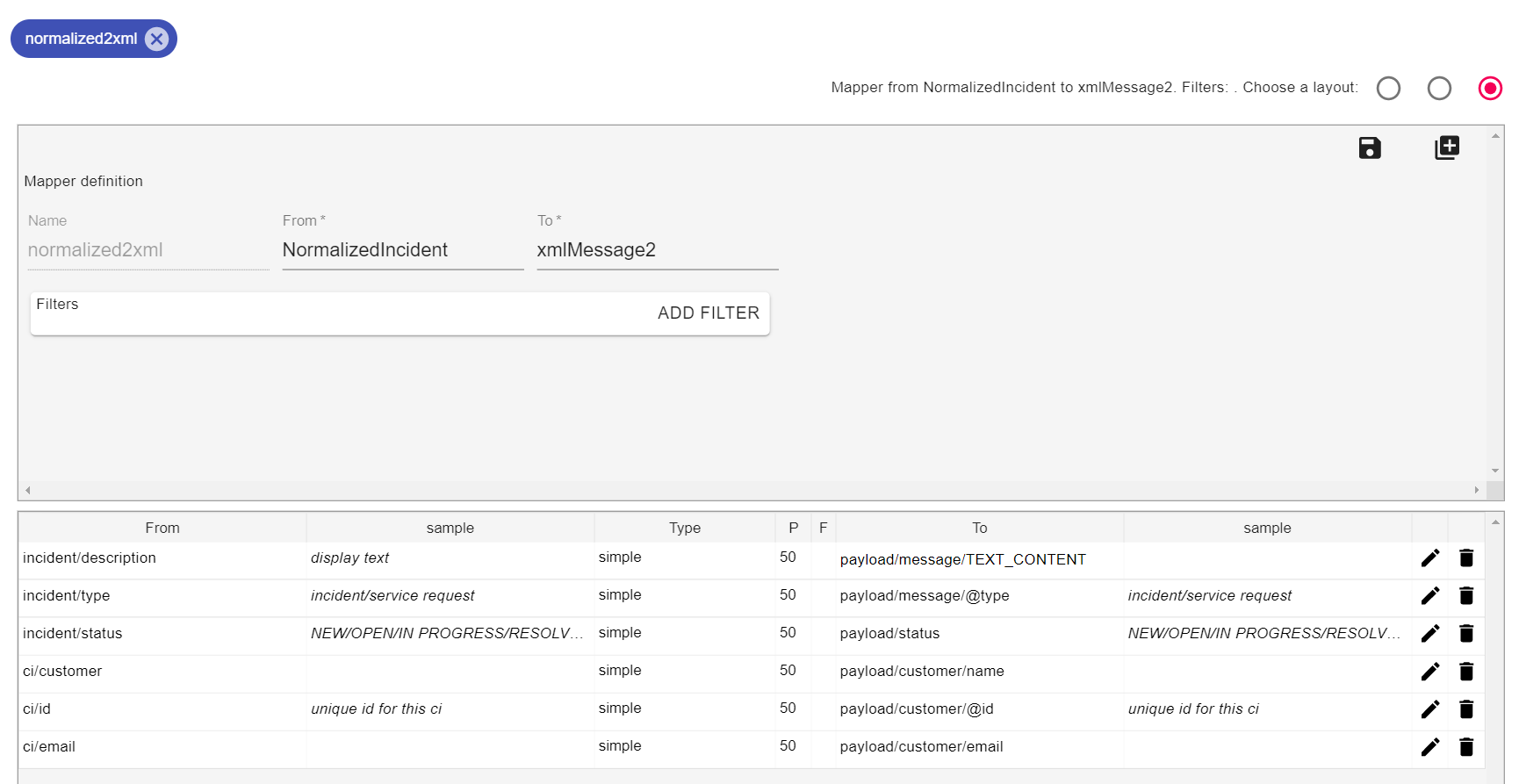This screenshot has width=1519, height=784.
Task: Open the To field xmlMessage2
Action: pos(657,250)
